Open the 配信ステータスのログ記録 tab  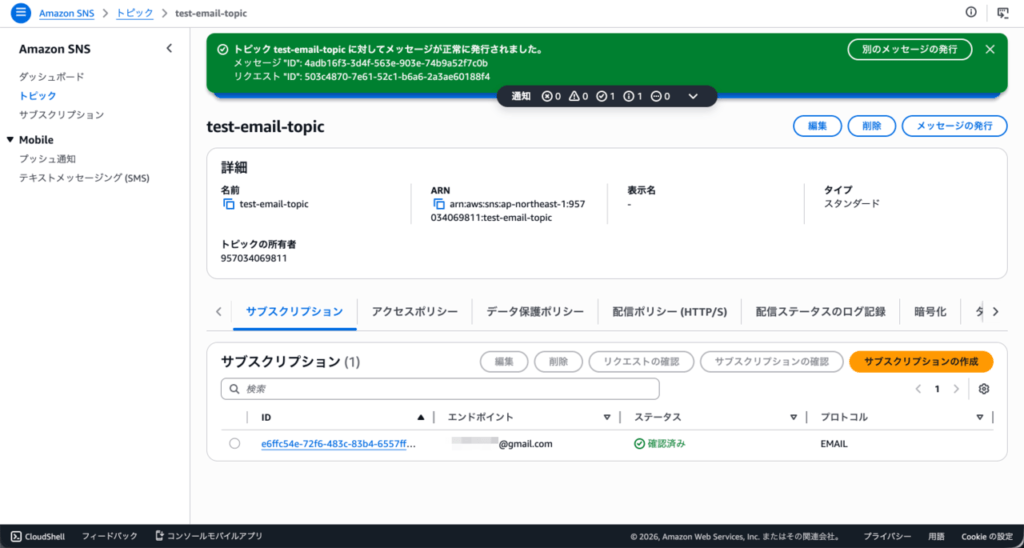click(820, 312)
